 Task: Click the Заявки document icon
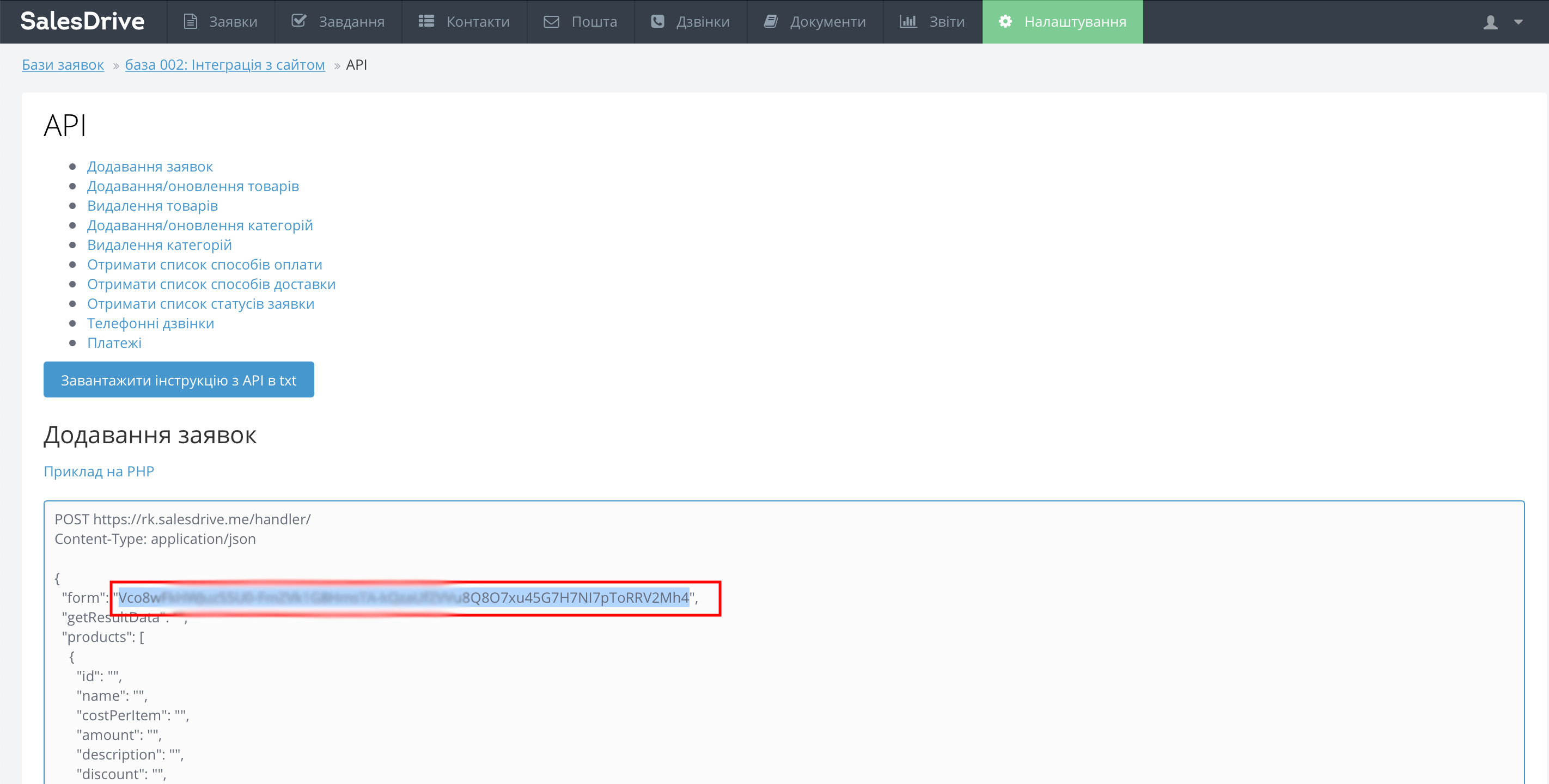point(191,22)
